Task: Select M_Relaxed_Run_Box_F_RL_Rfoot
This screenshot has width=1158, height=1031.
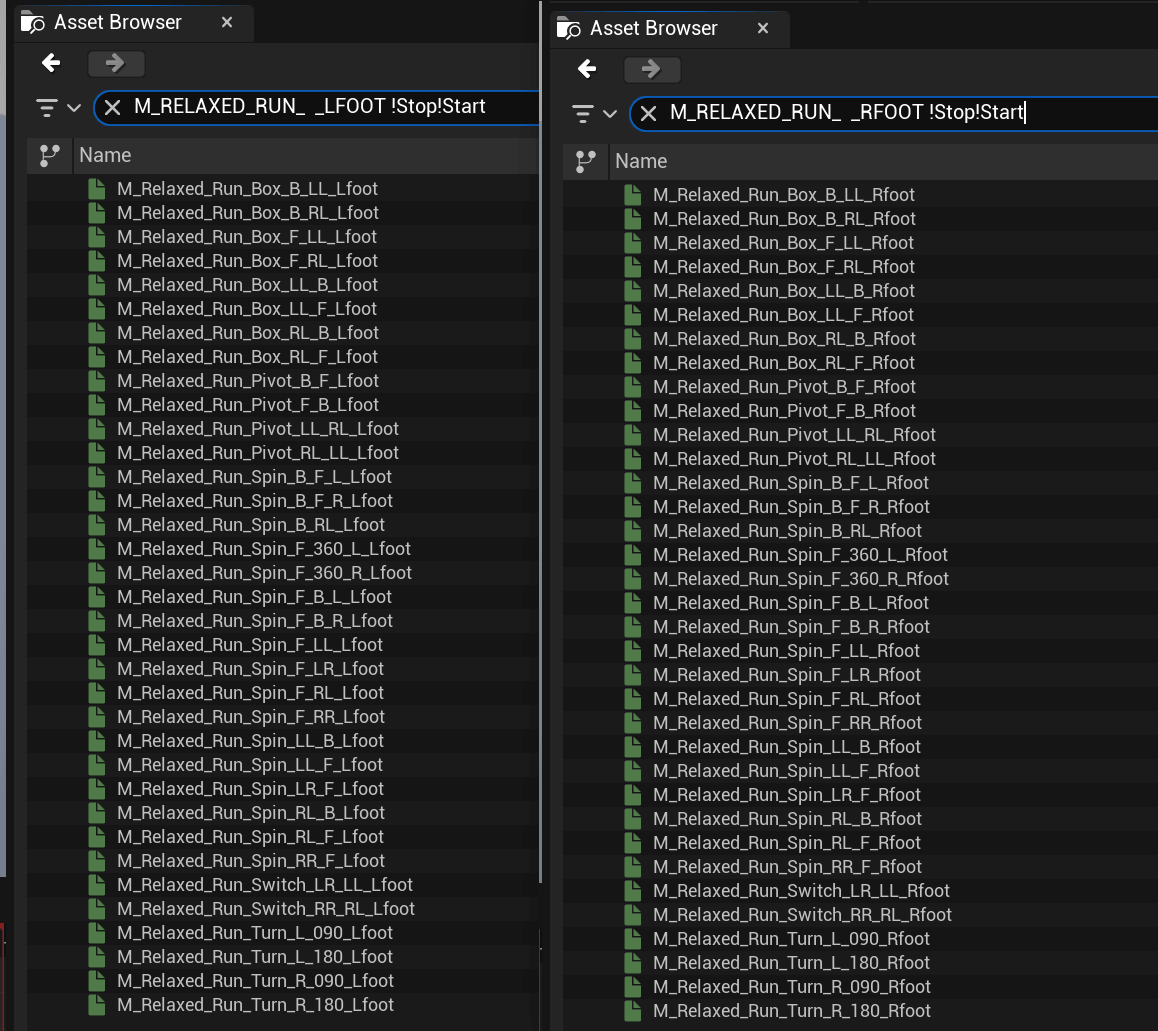Action: coord(784,267)
